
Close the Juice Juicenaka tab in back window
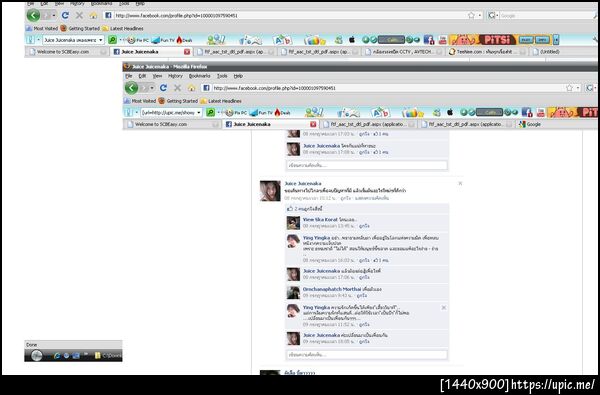point(187,52)
